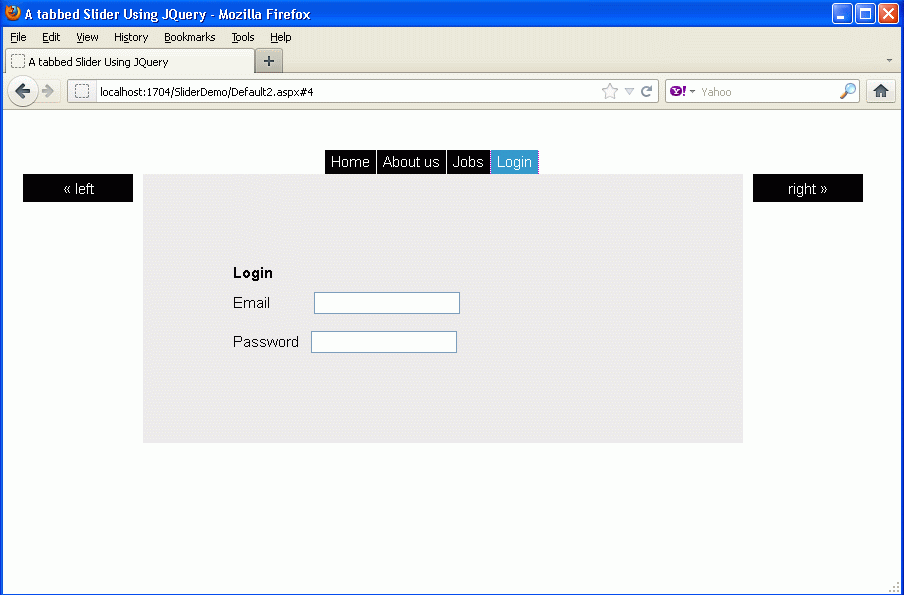The height and width of the screenshot is (595, 904).
Task: Open the History menu
Action: point(131,37)
